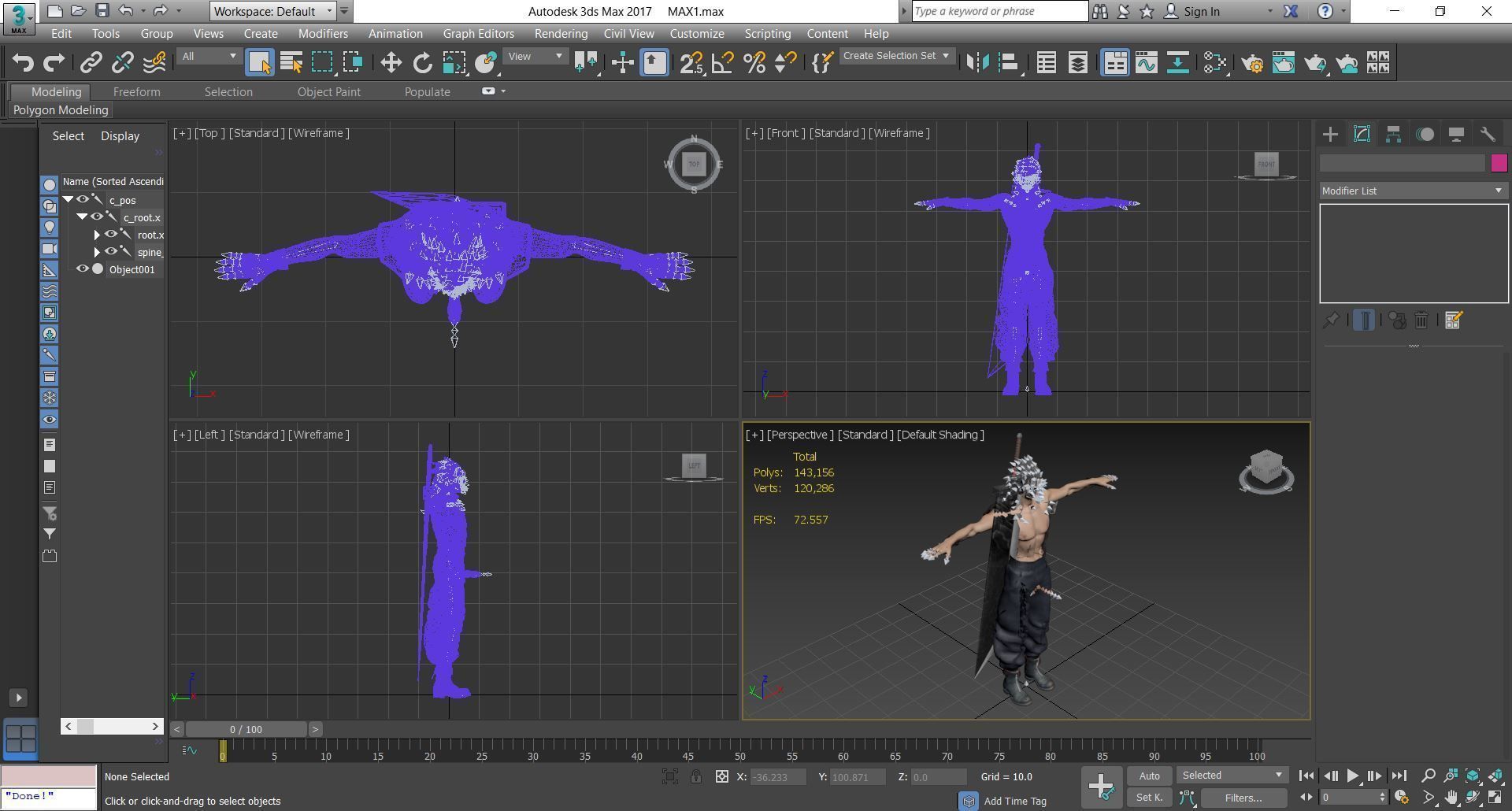Toggle visibility eye of Object001
This screenshot has width=1512, height=811.
(x=82, y=269)
